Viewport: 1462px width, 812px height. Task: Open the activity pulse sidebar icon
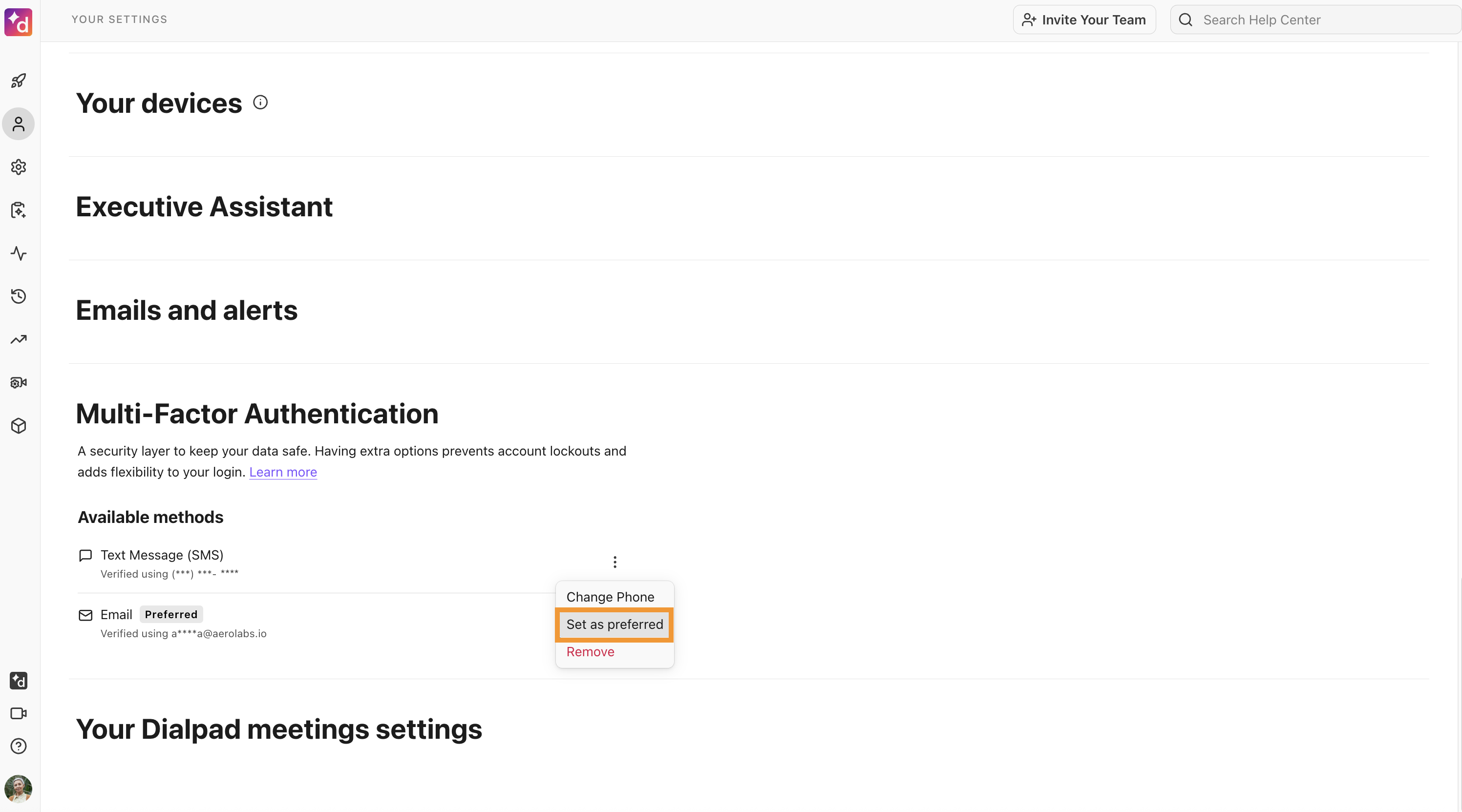(x=18, y=253)
